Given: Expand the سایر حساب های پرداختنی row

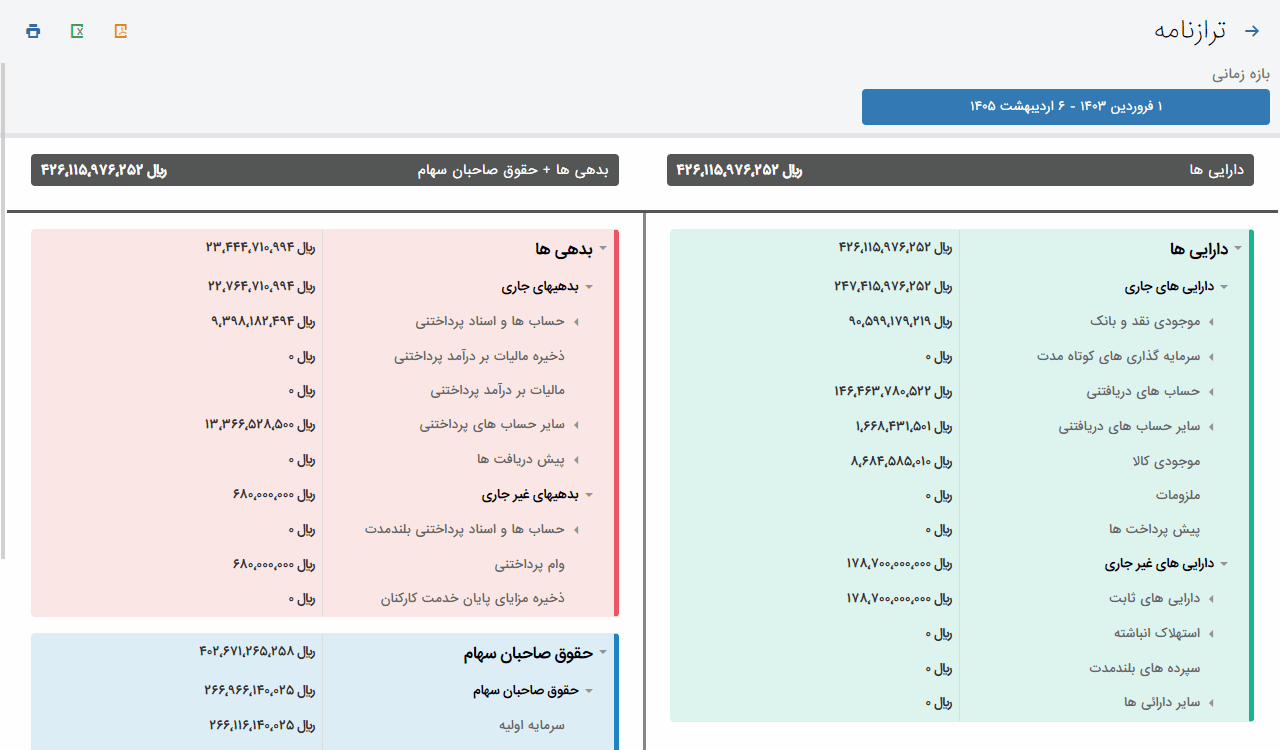Looking at the screenshot, I should (x=576, y=425).
